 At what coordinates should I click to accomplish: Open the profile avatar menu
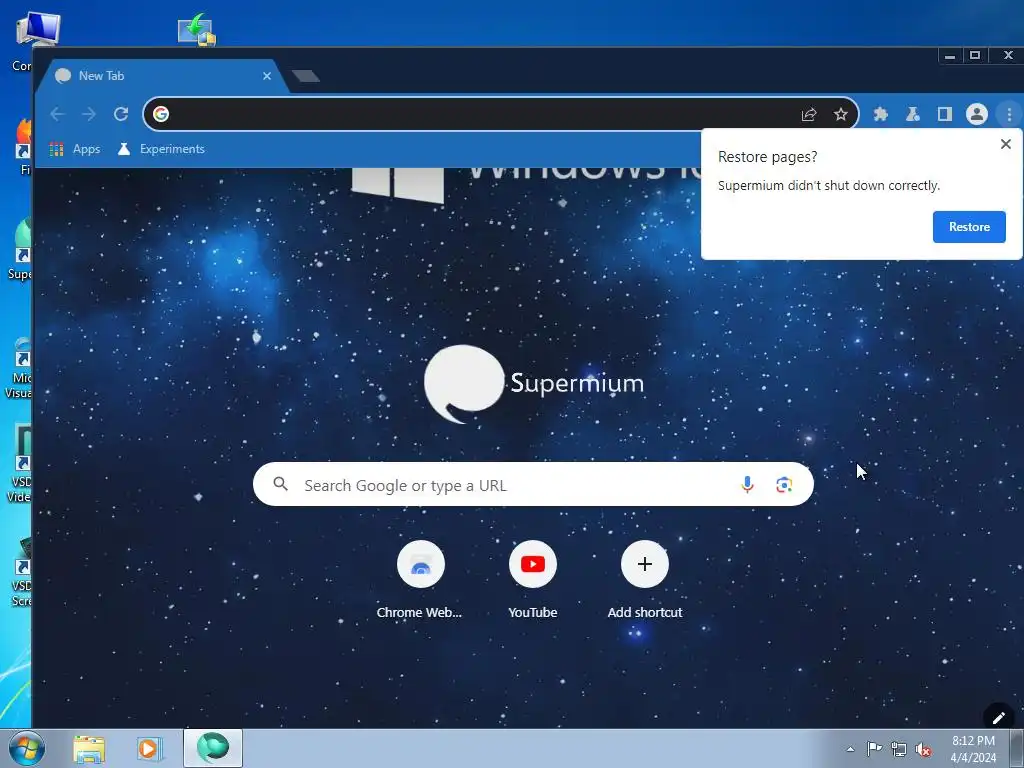click(x=976, y=114)
